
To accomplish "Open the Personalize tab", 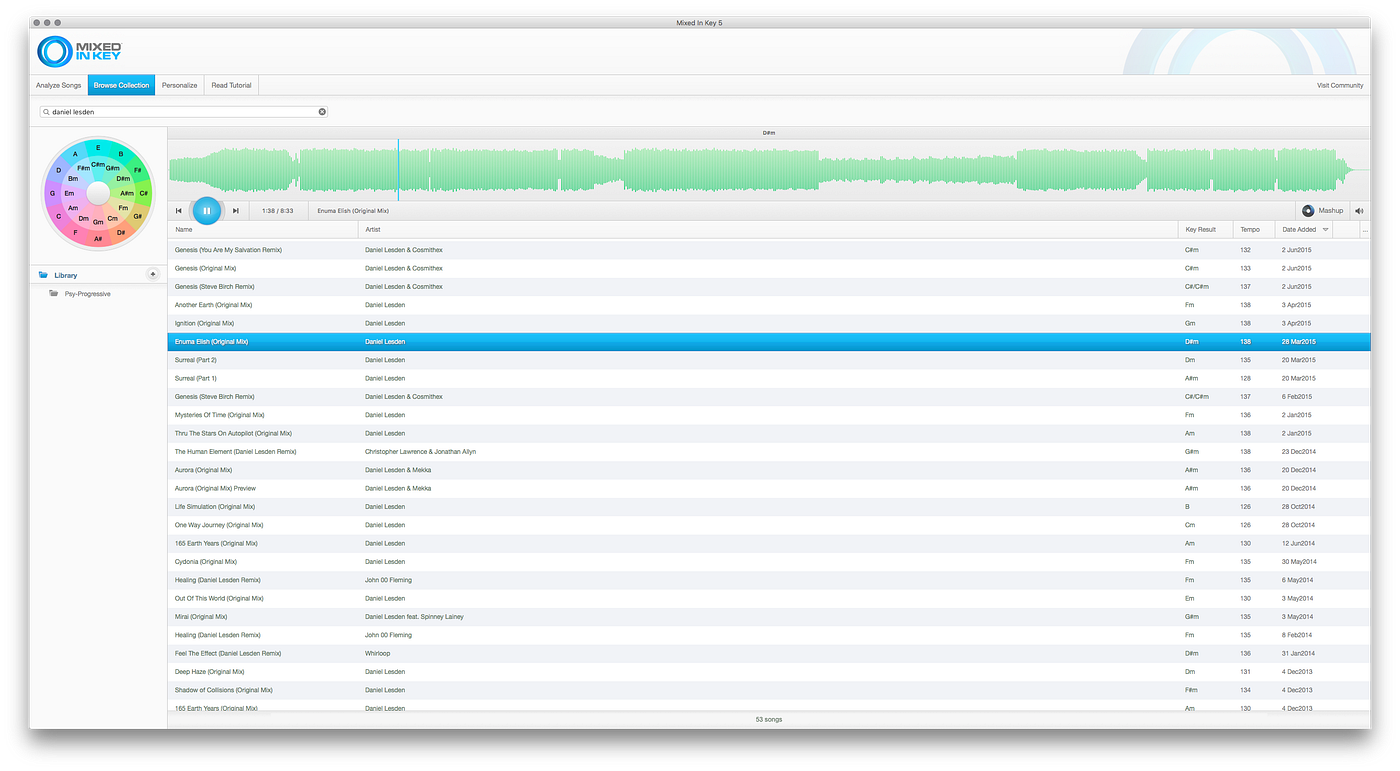I will click(x=180, y=85).
